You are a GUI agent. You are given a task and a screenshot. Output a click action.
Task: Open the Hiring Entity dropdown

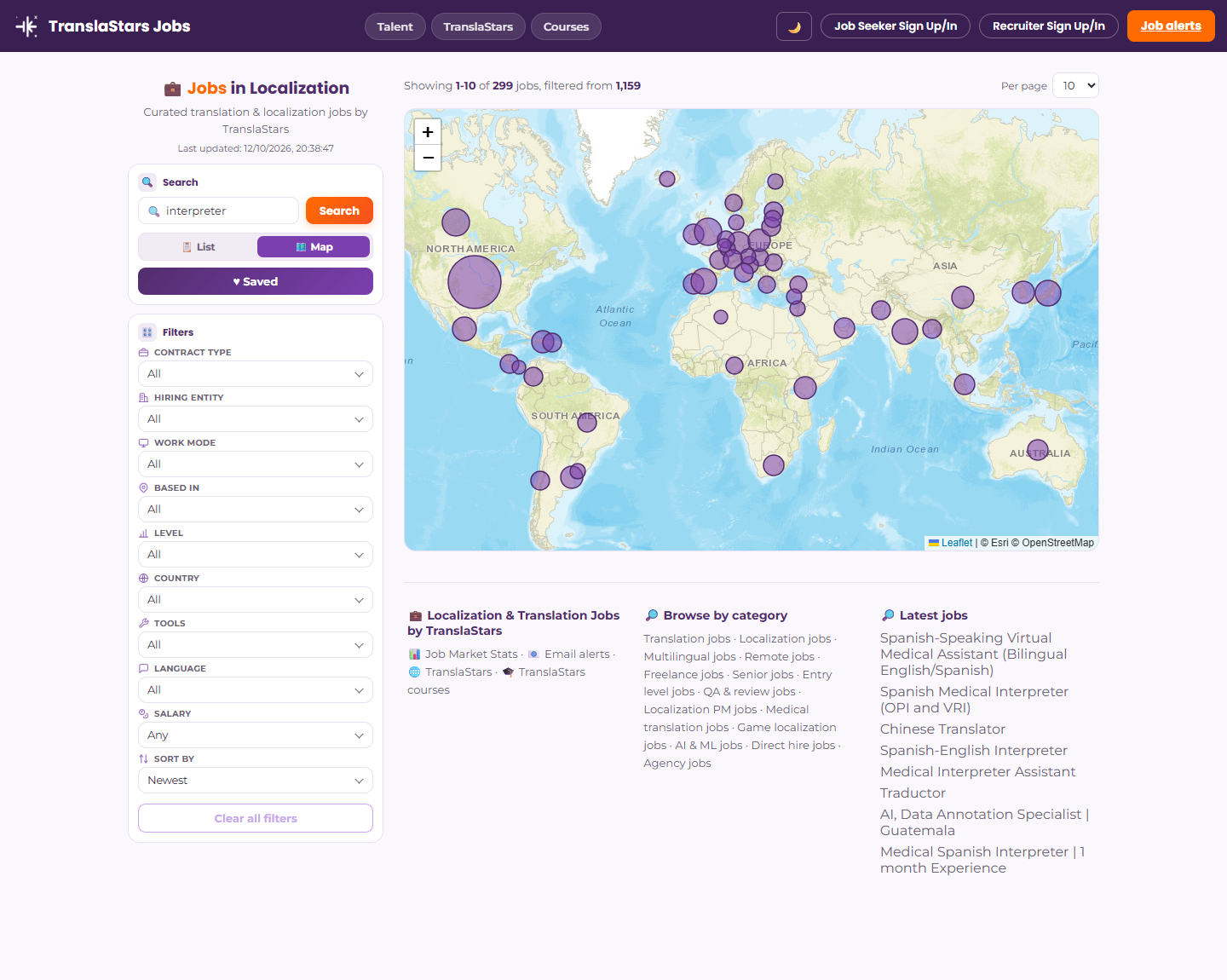[x=256, y=419]
